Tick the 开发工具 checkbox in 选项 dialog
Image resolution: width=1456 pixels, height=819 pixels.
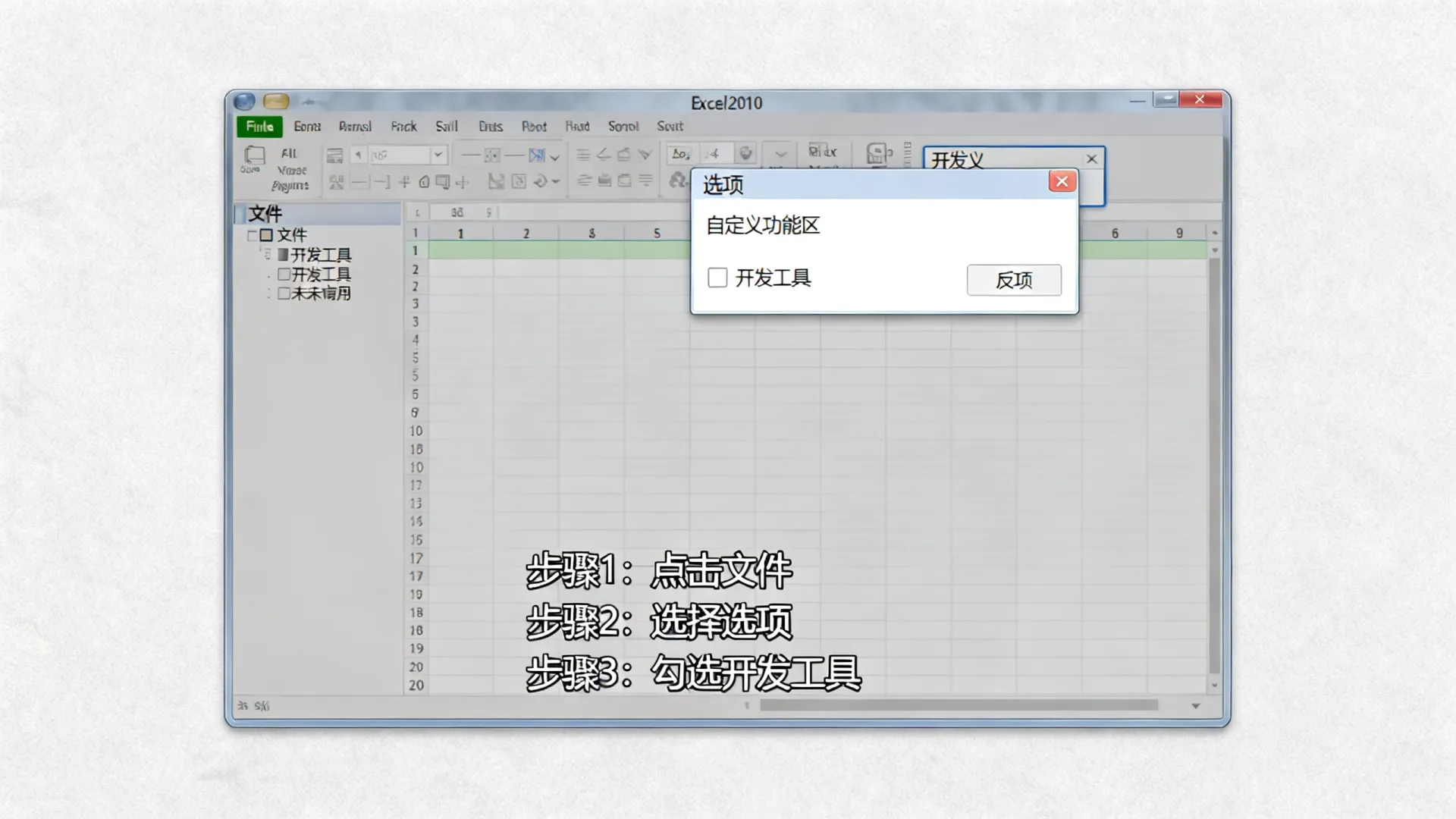coord(717,278)
